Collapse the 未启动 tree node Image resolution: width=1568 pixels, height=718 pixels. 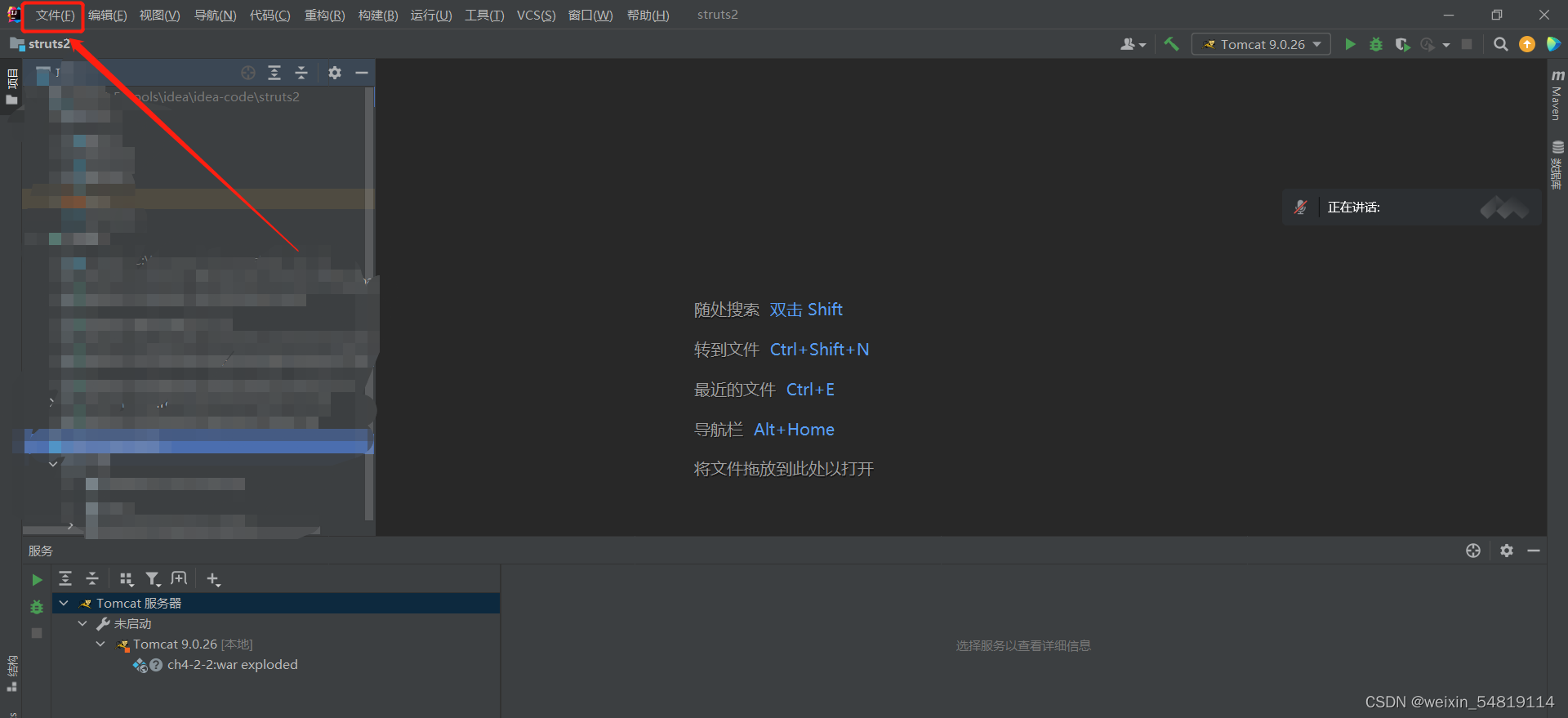82,624
